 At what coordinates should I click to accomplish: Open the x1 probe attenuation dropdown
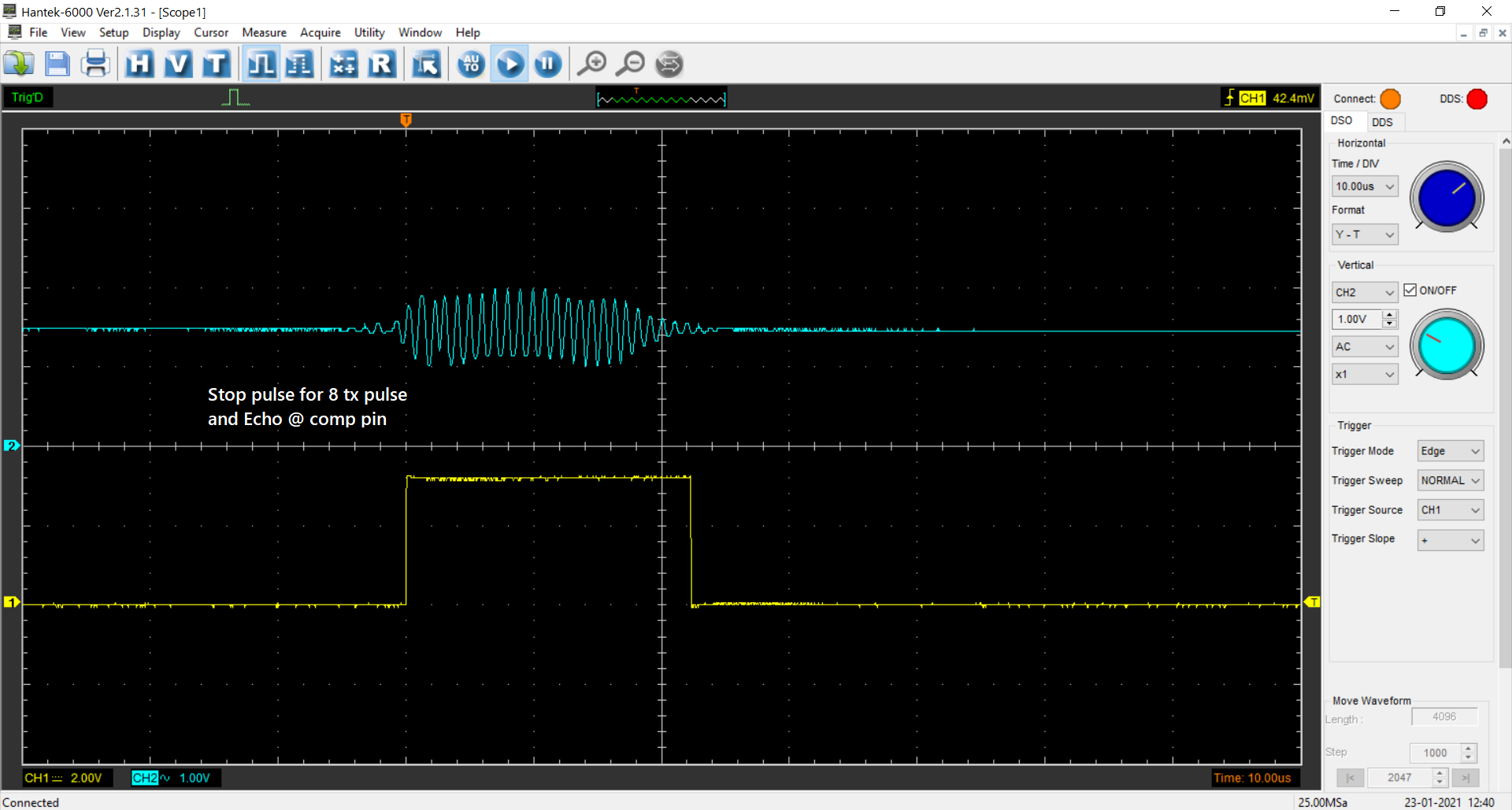[1365, 375]
